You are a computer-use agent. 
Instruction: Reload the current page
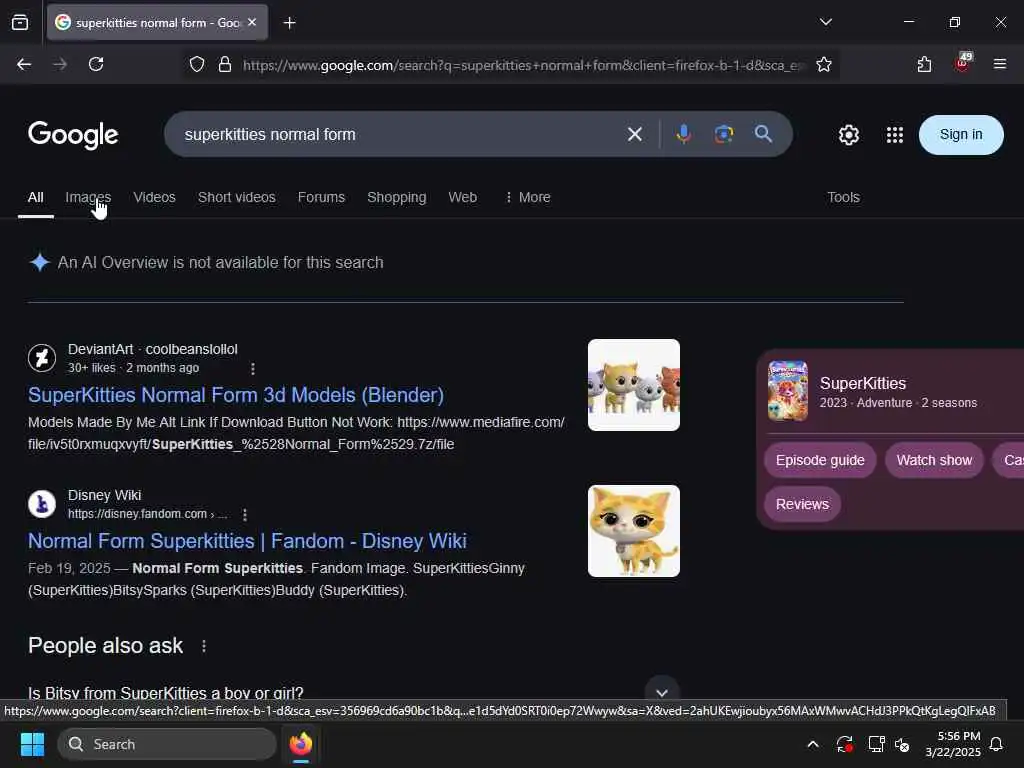tap(96, 64)
